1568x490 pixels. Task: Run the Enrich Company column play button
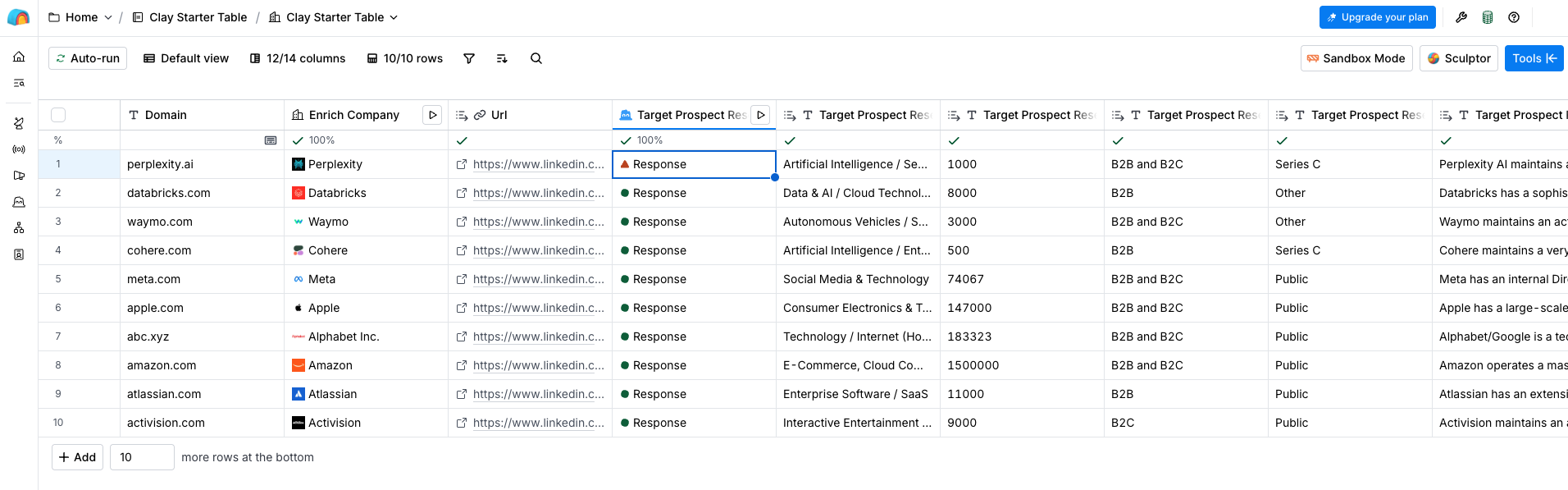pyautogui.click(x=432, y=115)
